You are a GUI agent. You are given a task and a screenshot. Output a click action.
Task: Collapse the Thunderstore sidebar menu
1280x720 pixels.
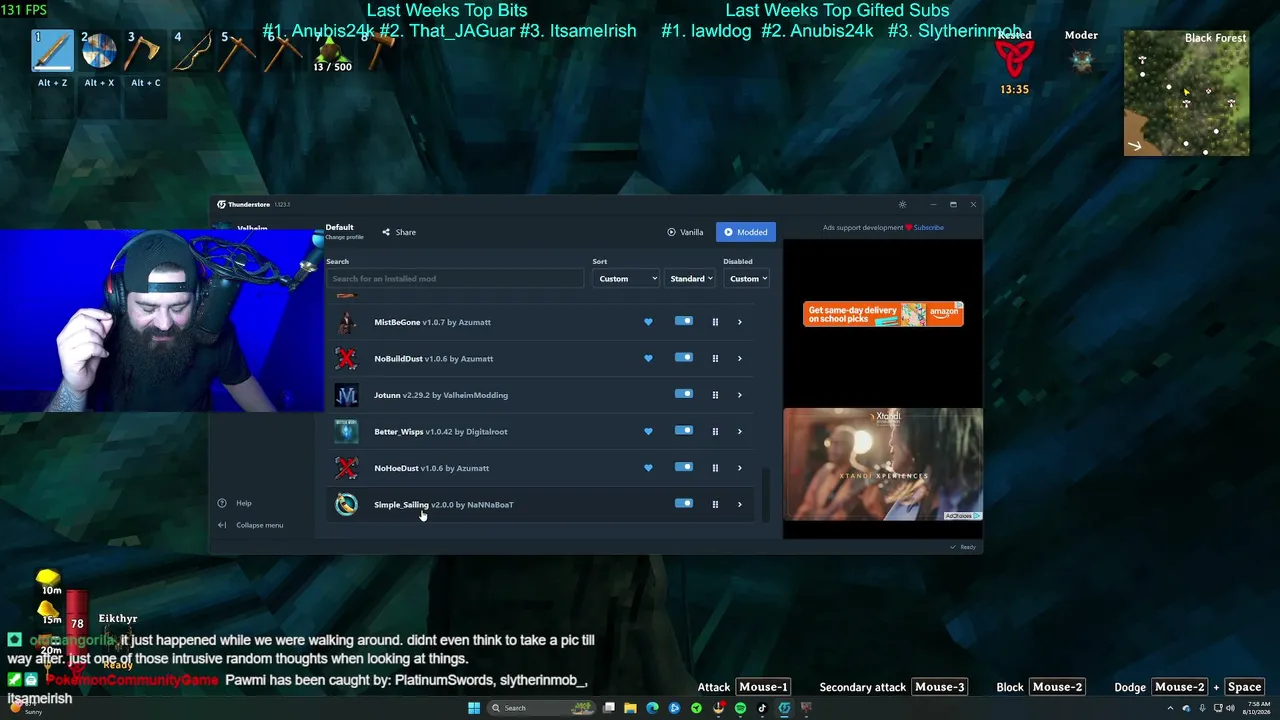point(251,525)
